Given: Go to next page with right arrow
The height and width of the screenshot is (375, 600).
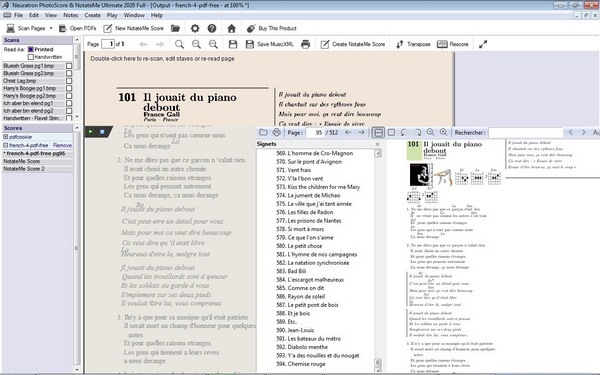Looking at the screenshot, I should [x=160, y=44].
